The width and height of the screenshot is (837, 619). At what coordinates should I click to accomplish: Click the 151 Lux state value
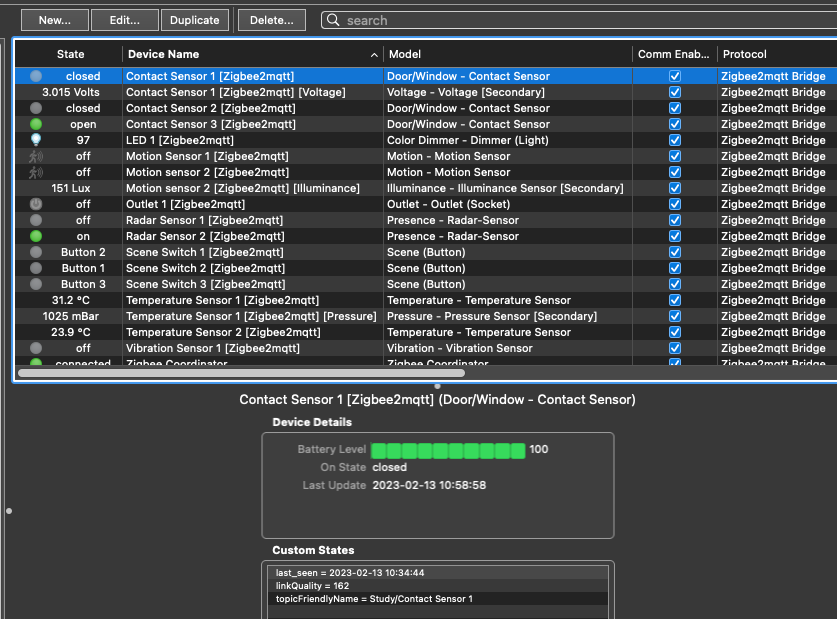70,188
